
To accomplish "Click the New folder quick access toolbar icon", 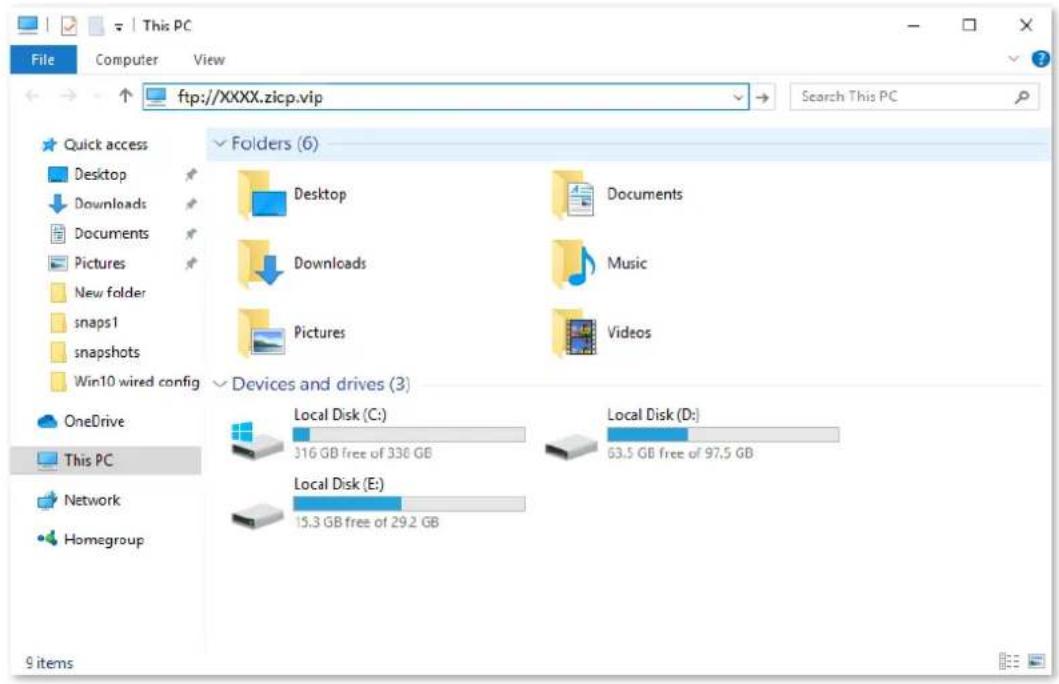I will [97, 26].
